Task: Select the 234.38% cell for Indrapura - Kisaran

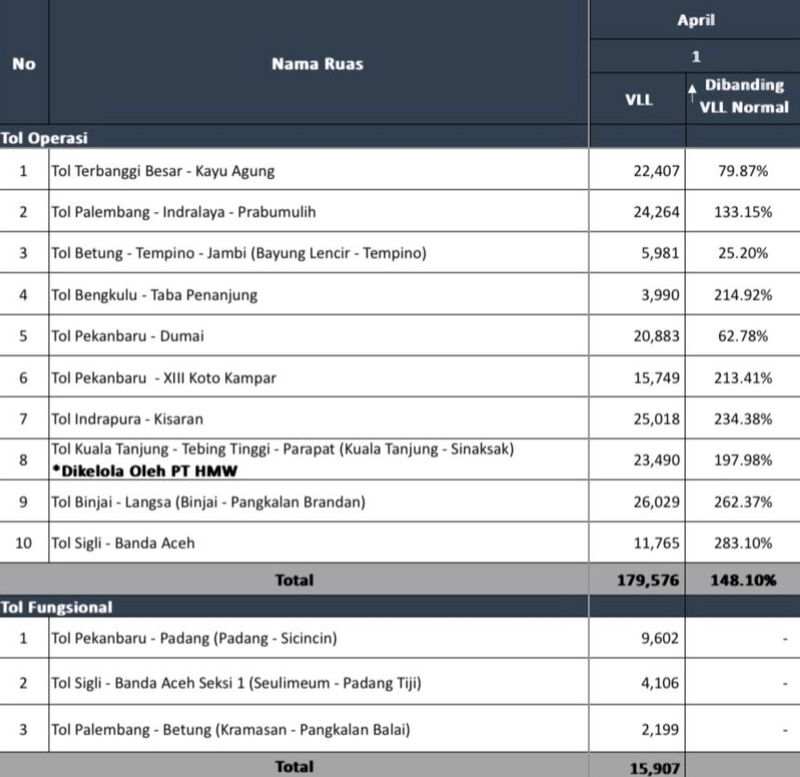Action: pos(742,418)
